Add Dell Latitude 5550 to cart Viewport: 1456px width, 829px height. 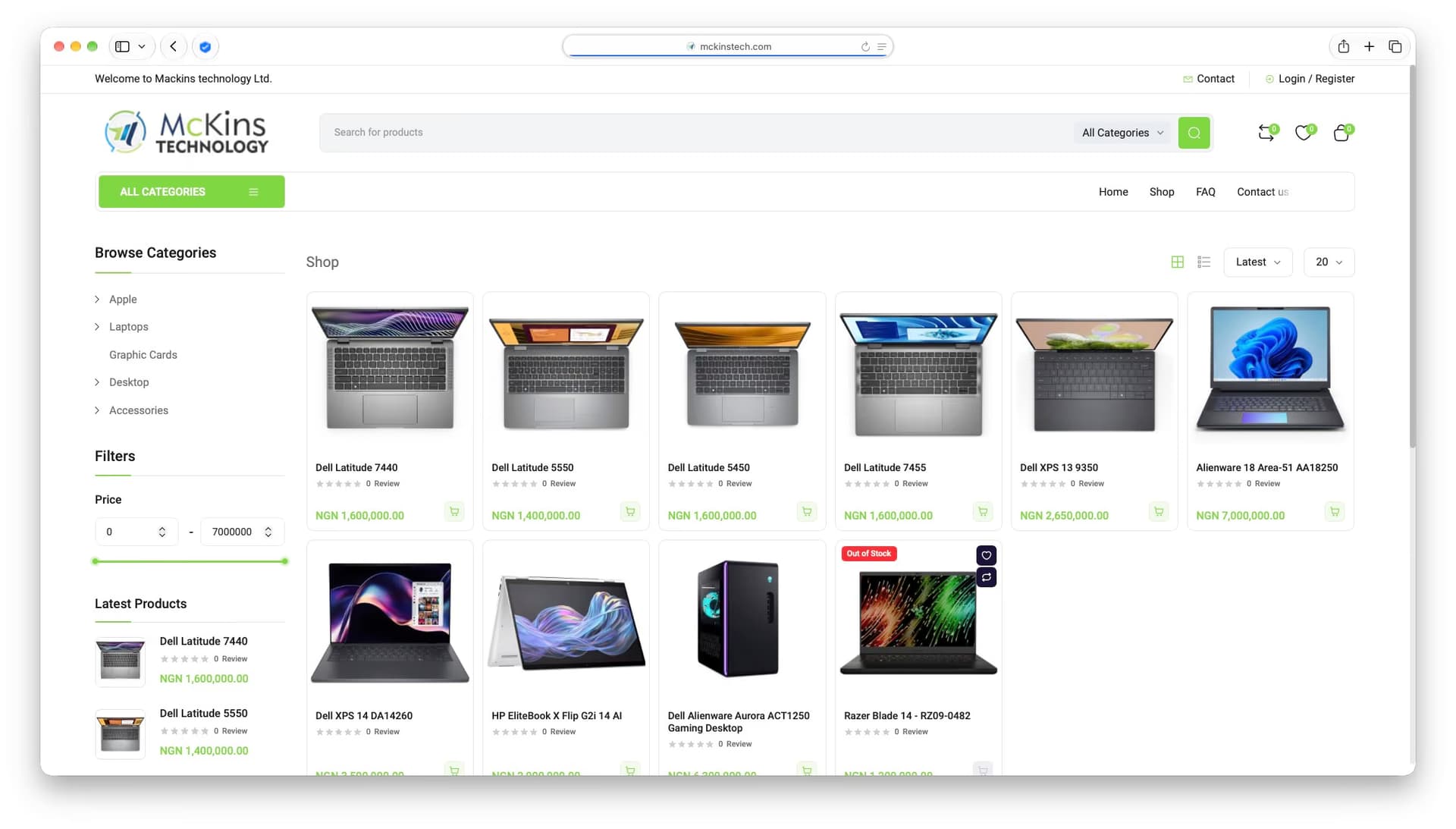tap(630, 511)
